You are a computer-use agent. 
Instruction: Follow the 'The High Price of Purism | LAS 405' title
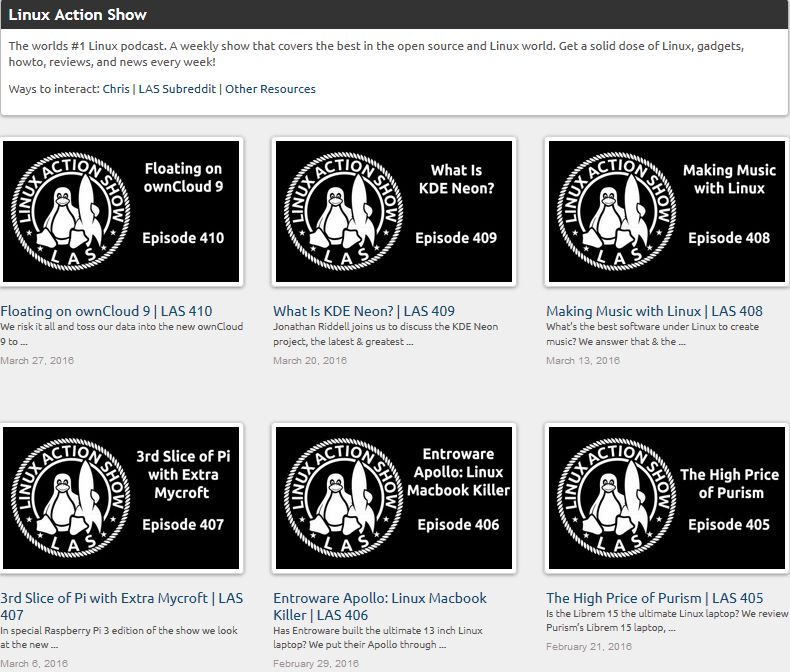(654, 598)
